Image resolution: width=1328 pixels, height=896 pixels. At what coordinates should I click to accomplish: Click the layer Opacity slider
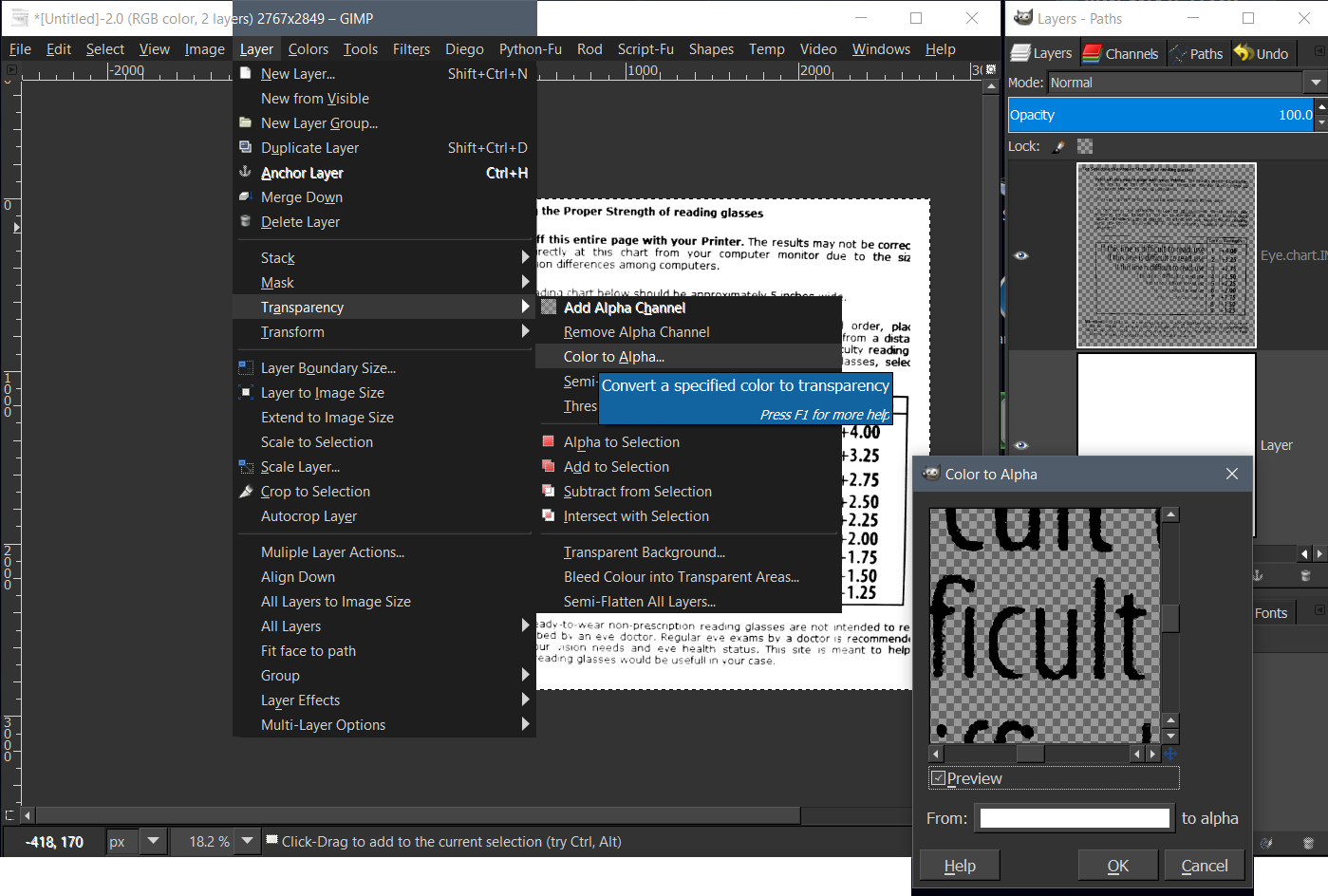(1162, 115)
